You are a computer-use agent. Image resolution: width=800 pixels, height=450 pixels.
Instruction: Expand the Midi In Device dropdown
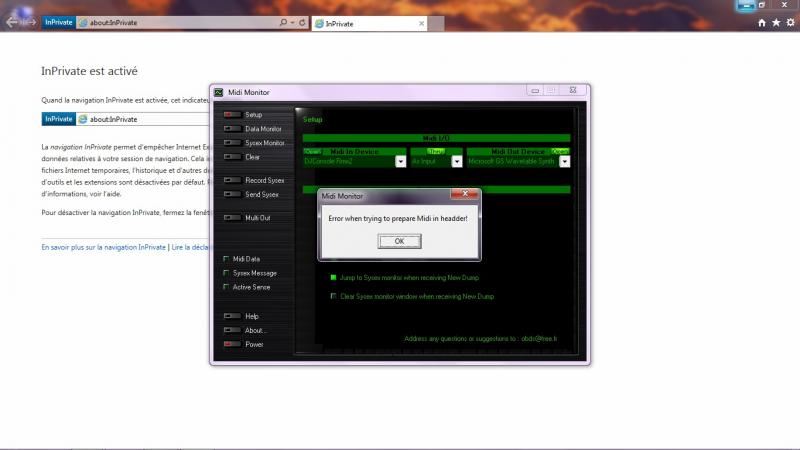[x=400, y=161]
